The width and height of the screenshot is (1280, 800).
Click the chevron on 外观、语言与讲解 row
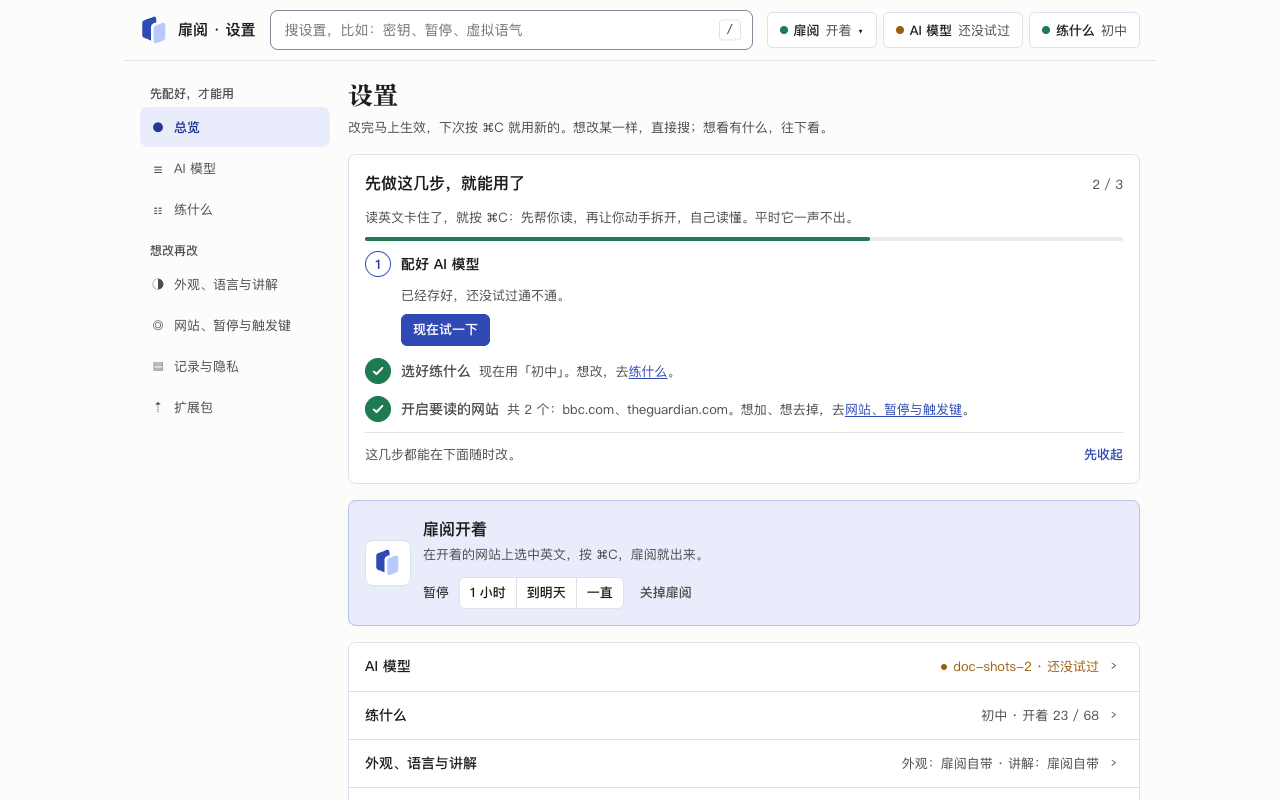pos(1114,763)
